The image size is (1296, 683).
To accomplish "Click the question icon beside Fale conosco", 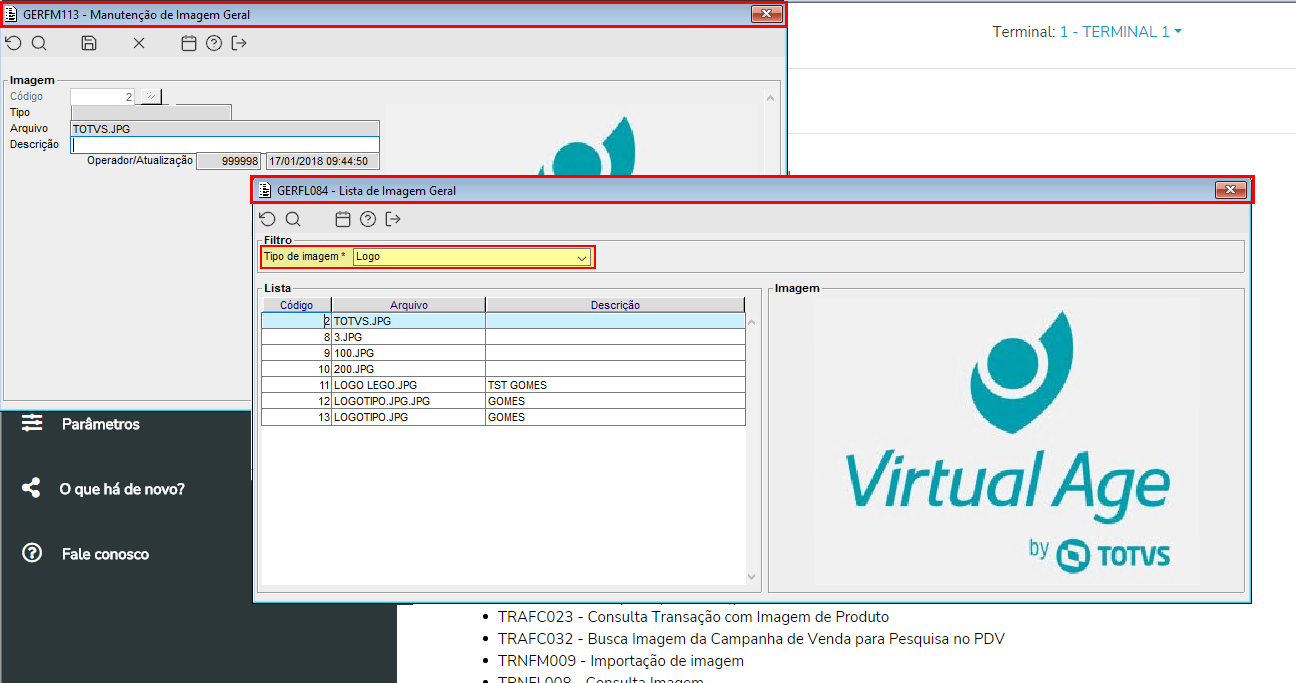I will click(32, 552).
